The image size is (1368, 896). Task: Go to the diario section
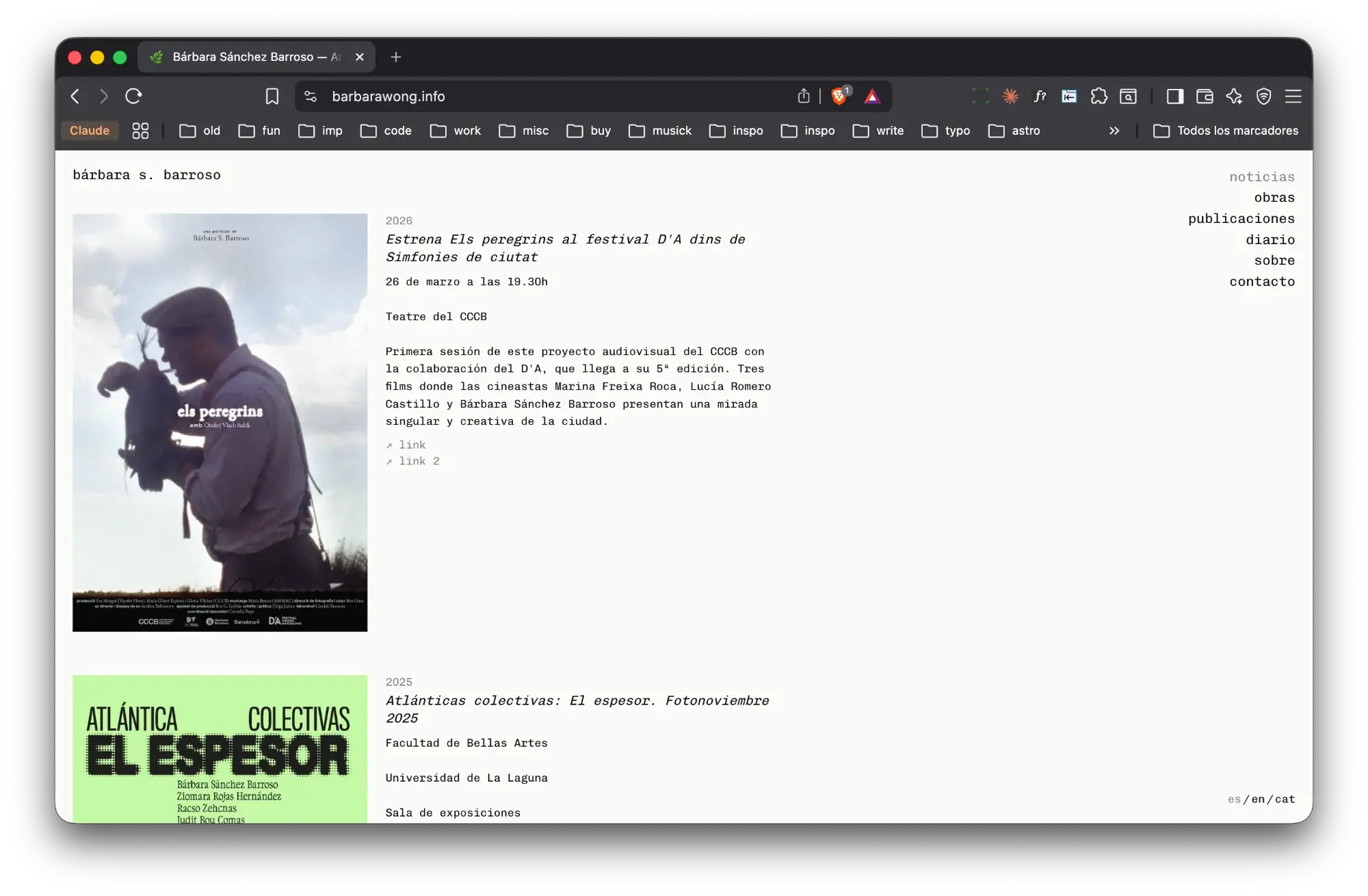click(1270, 240)
